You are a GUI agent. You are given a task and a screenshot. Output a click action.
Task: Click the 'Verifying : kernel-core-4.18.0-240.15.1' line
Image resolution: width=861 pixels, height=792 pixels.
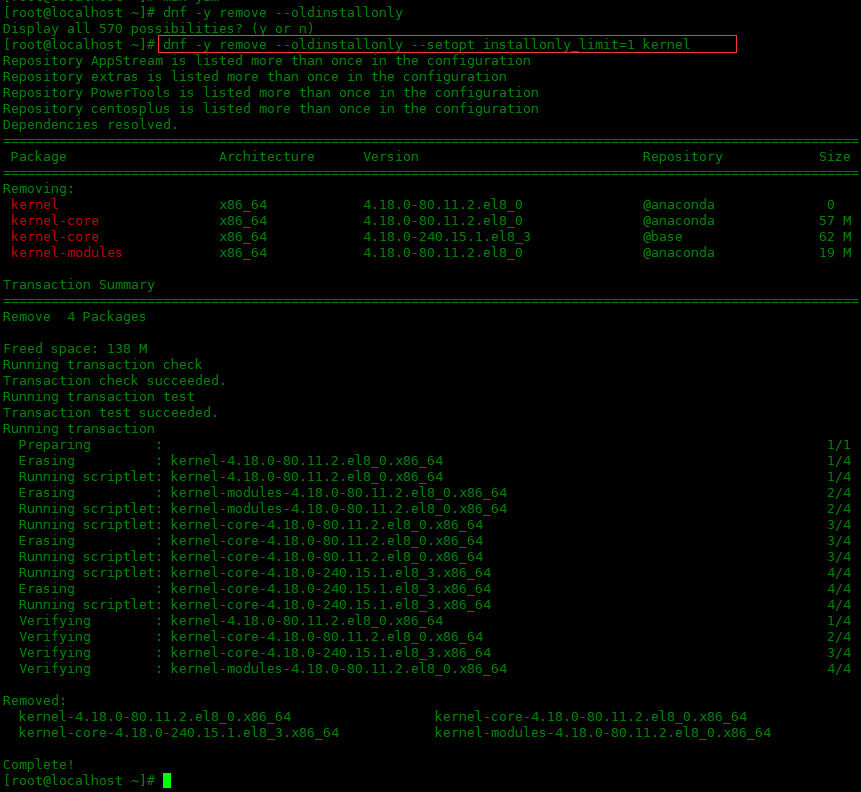point(434,653)
